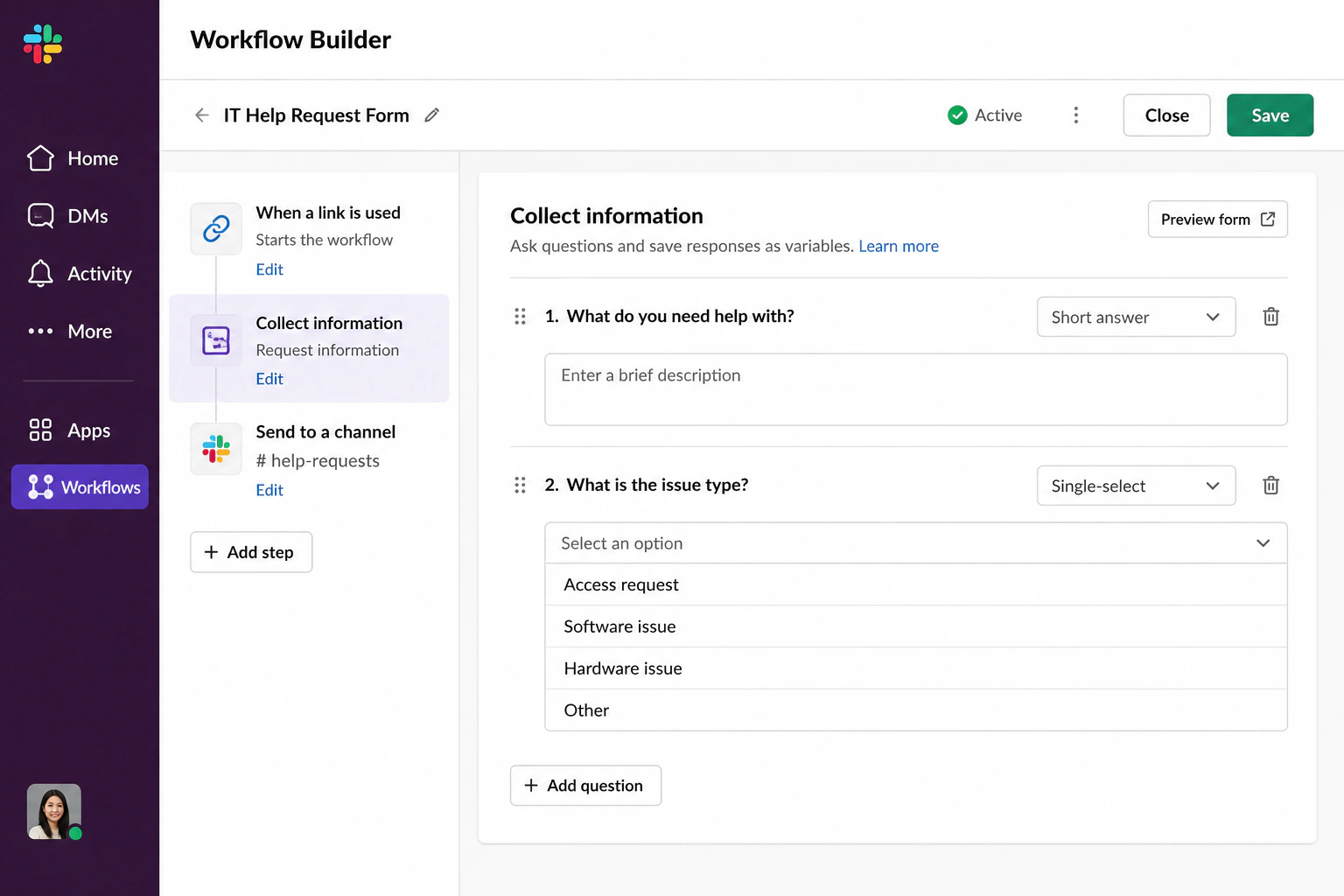Image resolution: width=1344 pixels, height=896 pixels.
Task: Go back using the left arrow icon
Action: [202, 115]
